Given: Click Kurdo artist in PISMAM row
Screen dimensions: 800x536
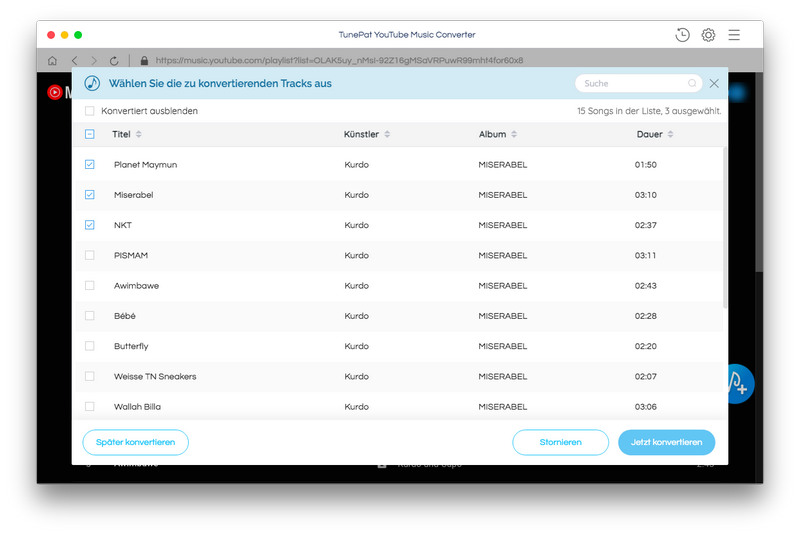Looking at the screenshot, I should point(356,255).
